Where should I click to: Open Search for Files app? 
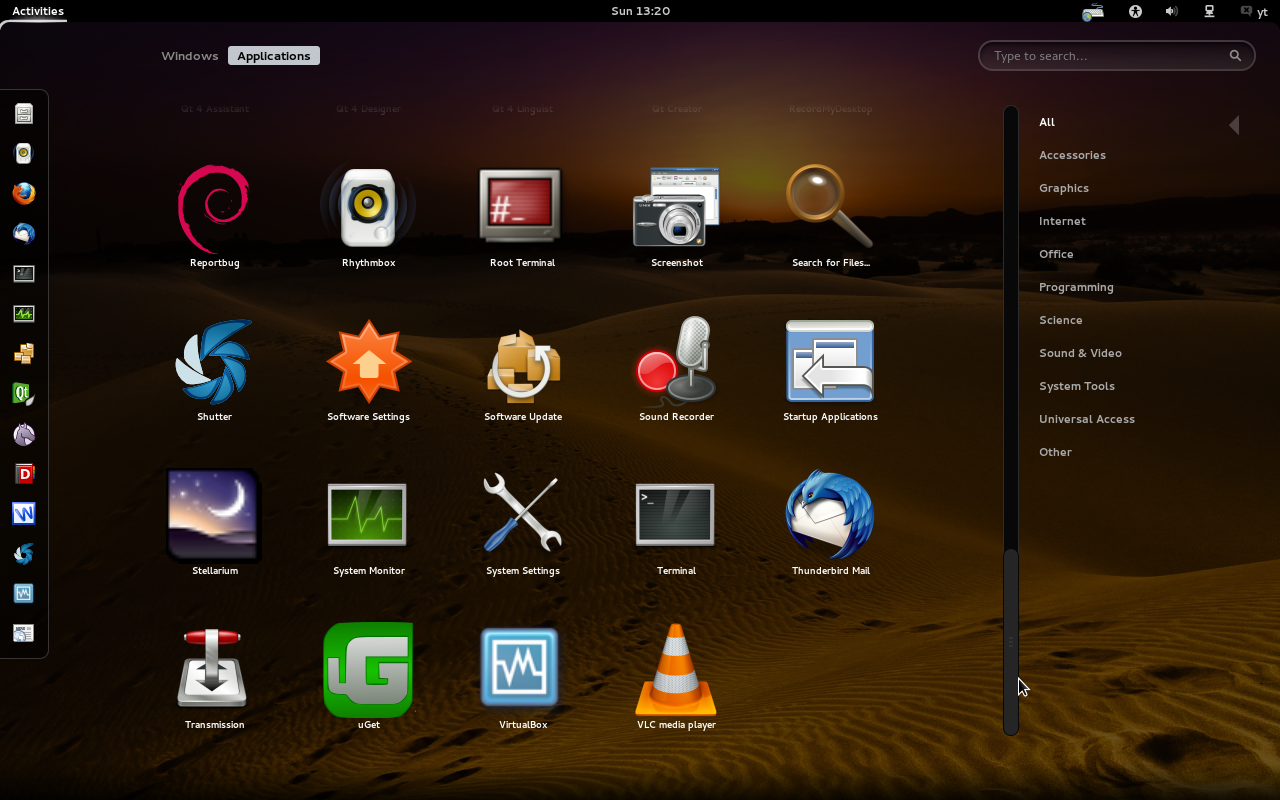tap(830, 216)
